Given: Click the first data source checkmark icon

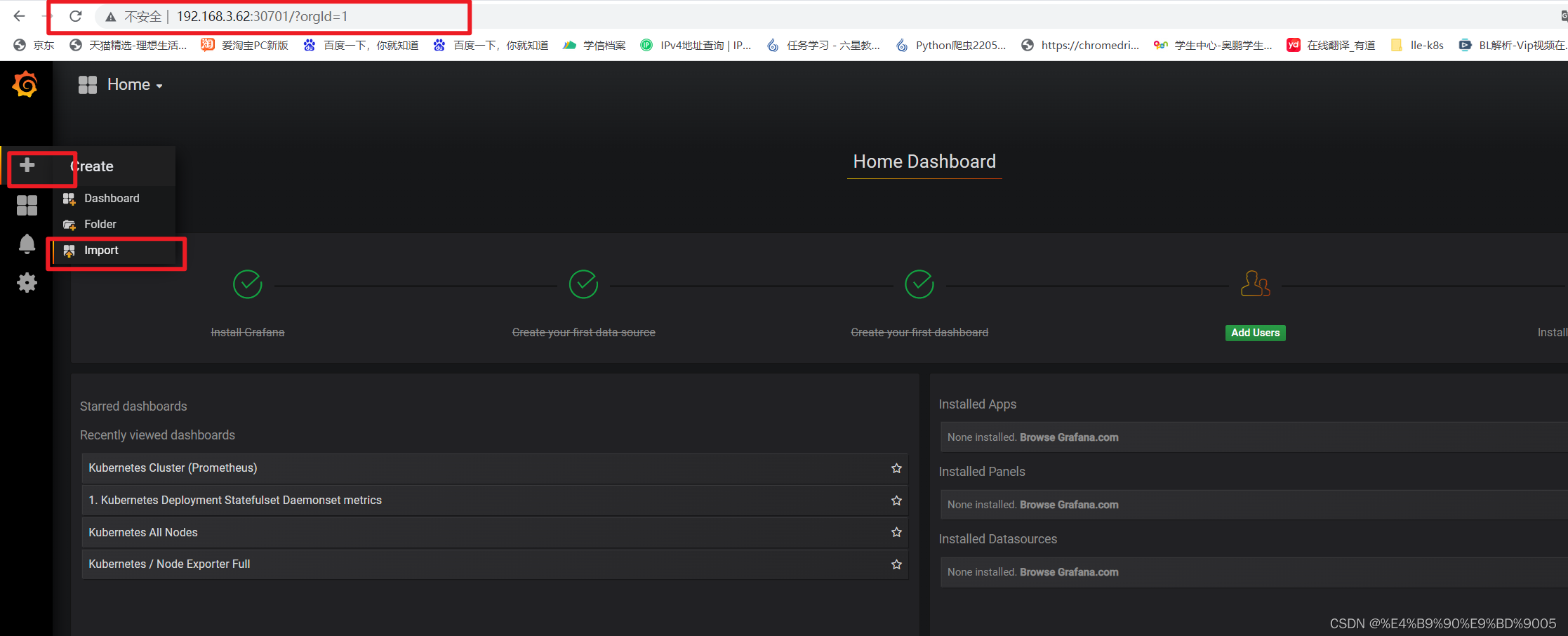Looking at the screenshot, I should tap(583, 284).
